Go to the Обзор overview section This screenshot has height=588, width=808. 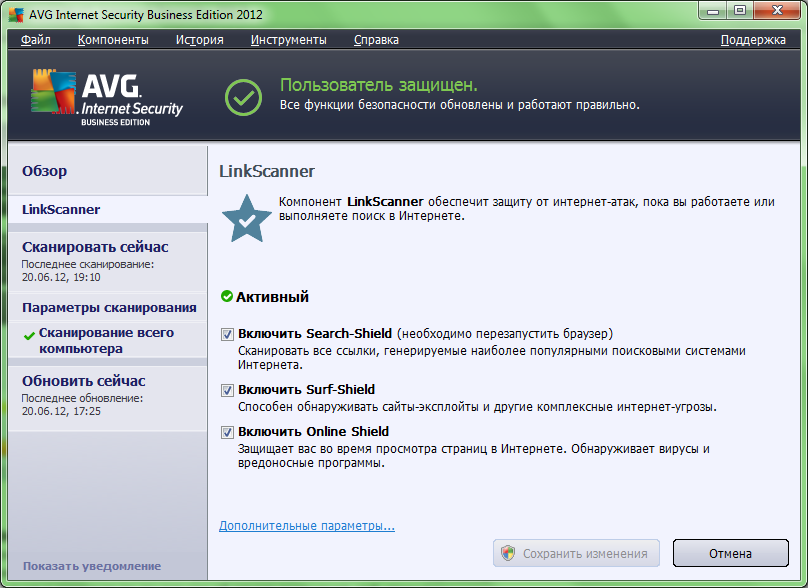point(108,171)
